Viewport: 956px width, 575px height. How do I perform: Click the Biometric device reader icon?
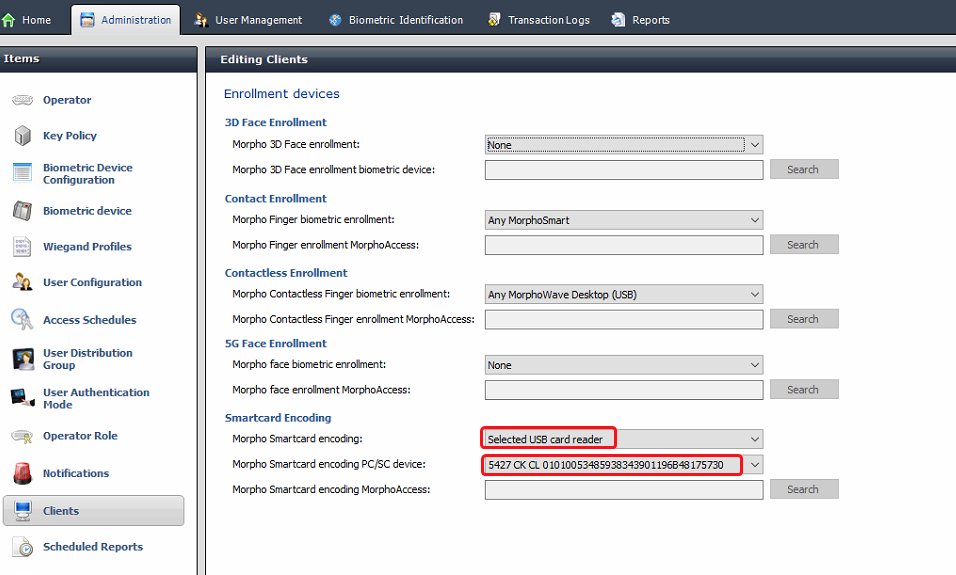click(x=23, y=211)
